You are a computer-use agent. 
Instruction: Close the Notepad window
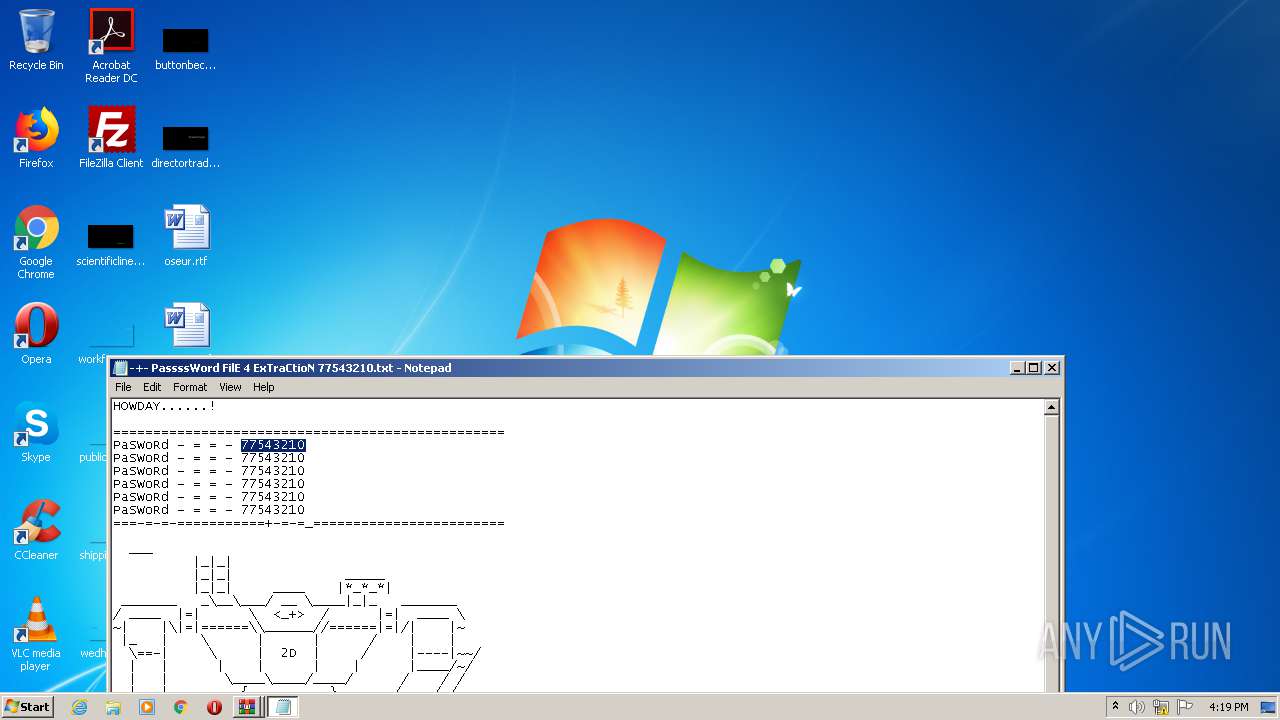[1051, 368]
